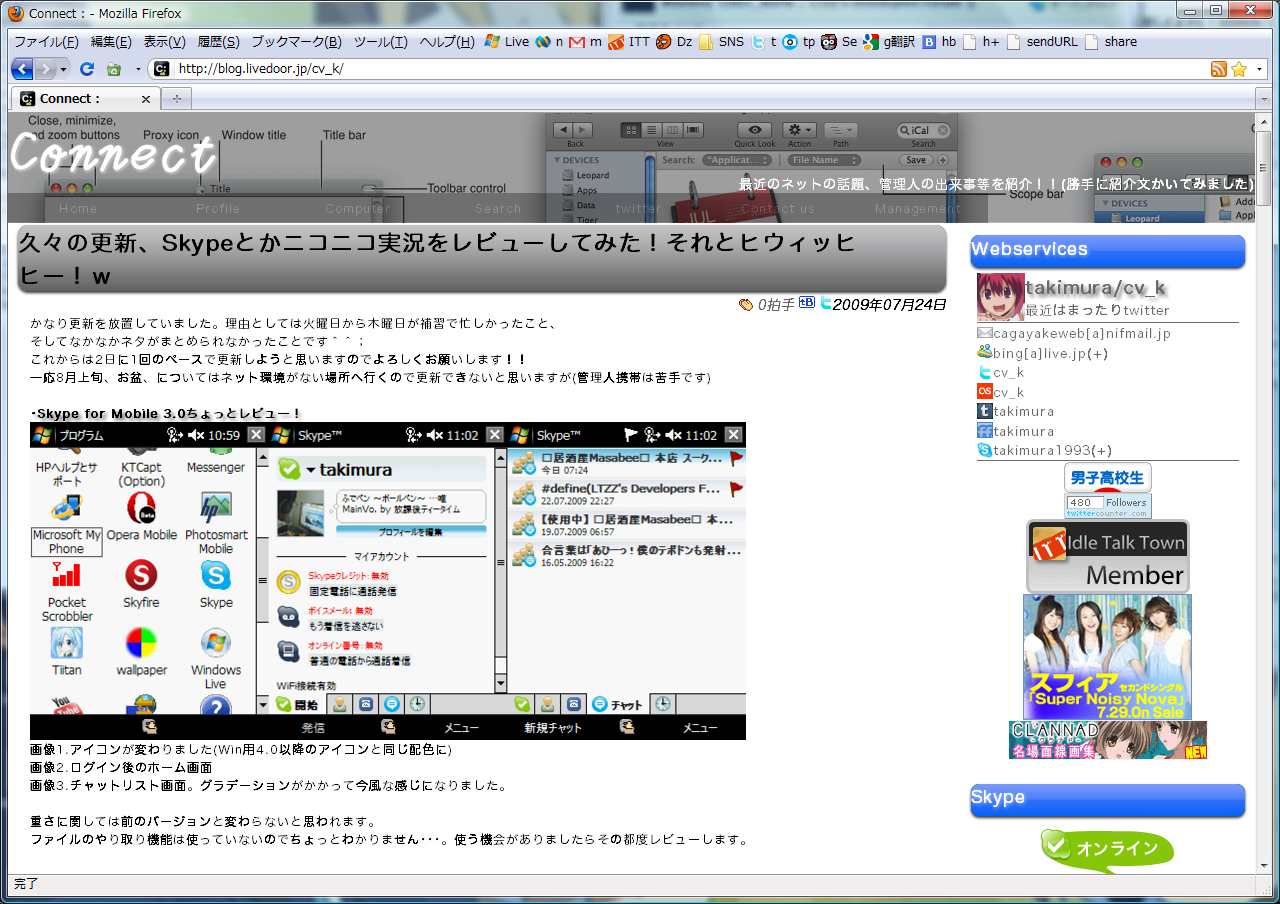Open the Skype for Mobile screenshot image
Viewport: 1280px width, 904px height.
[388, 581]
